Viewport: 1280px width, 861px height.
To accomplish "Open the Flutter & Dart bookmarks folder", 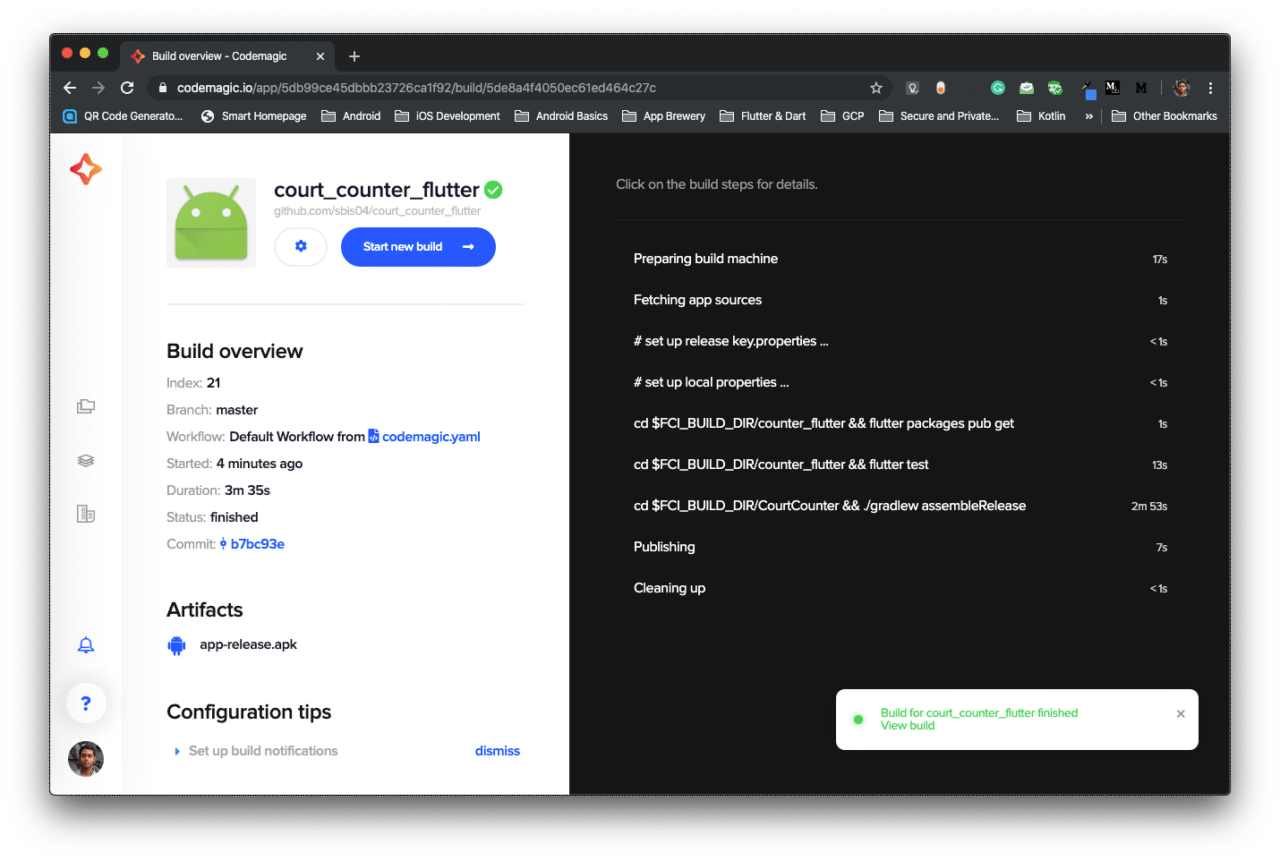I will pos(762,116).
